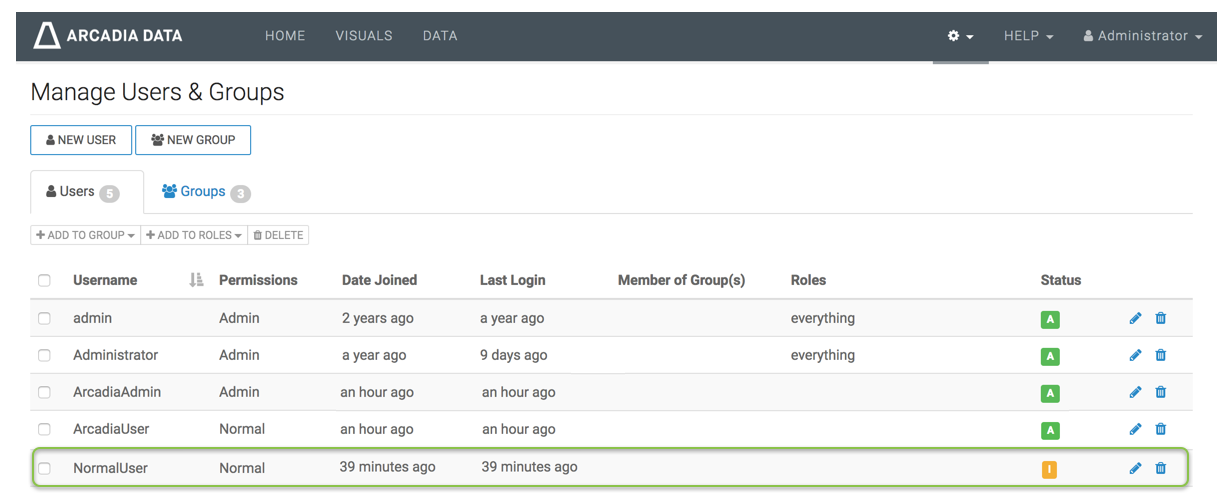Click the orange inactive status badge for NormalUser
The image size is (1217, 493).
point(1049,468)
